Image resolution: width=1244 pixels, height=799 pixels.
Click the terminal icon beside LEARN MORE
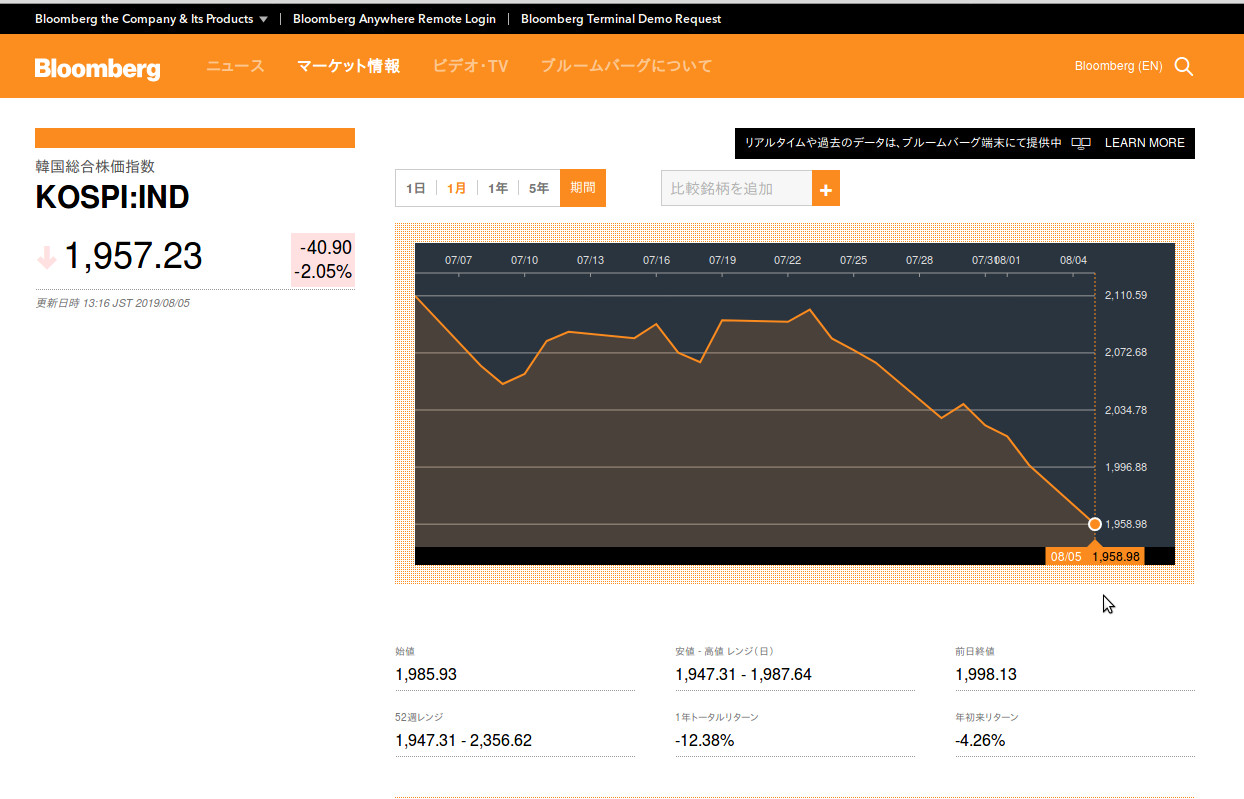point(1081,143)
